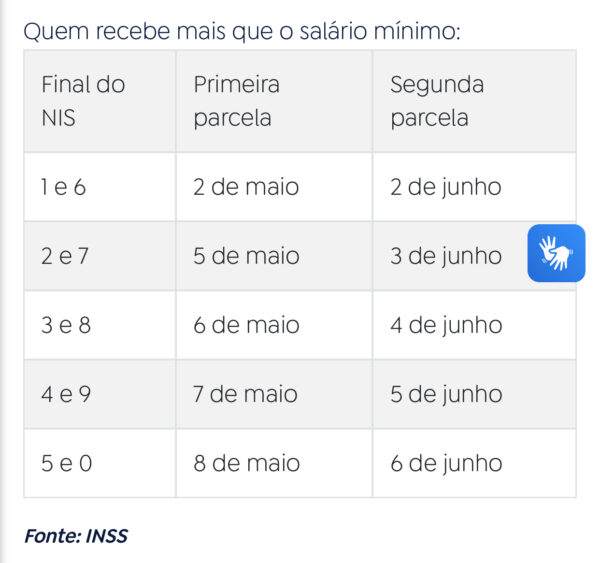This screenshot has width=600, height=563.
Task: Click the '6 de maio' date cell
Action: click(x=246, y=325)
